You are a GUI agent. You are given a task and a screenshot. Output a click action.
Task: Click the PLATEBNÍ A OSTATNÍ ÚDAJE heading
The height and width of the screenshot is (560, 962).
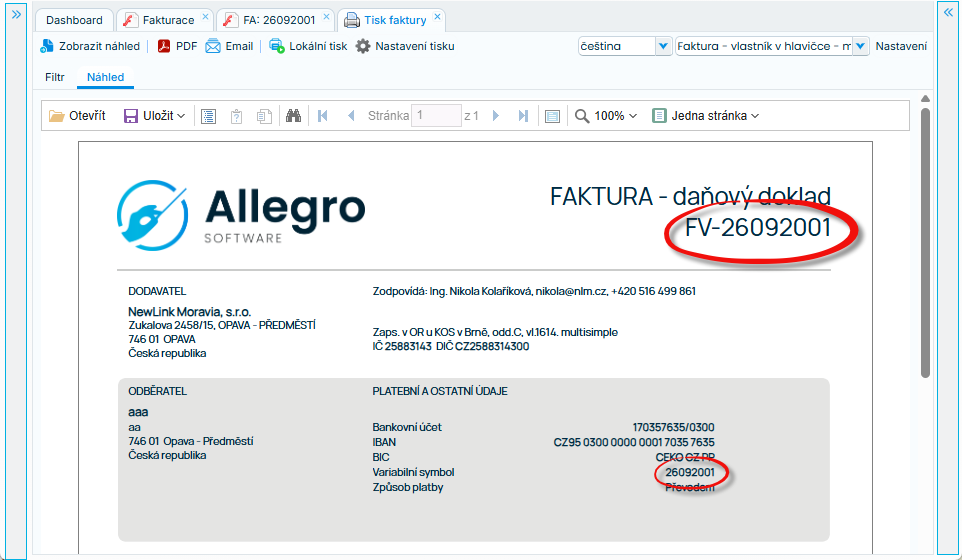(440, 391)
